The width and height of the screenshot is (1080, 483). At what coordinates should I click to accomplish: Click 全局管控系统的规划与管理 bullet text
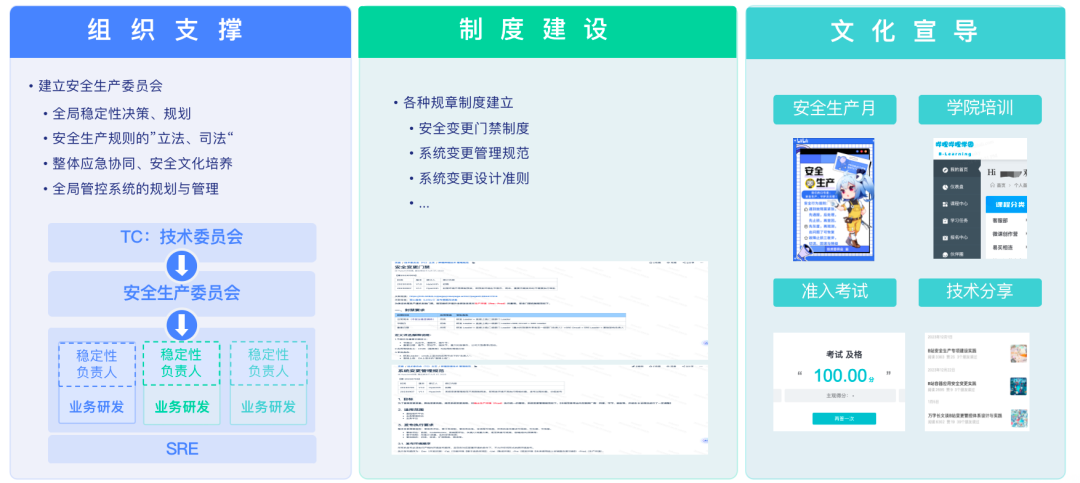coord(136,189)
